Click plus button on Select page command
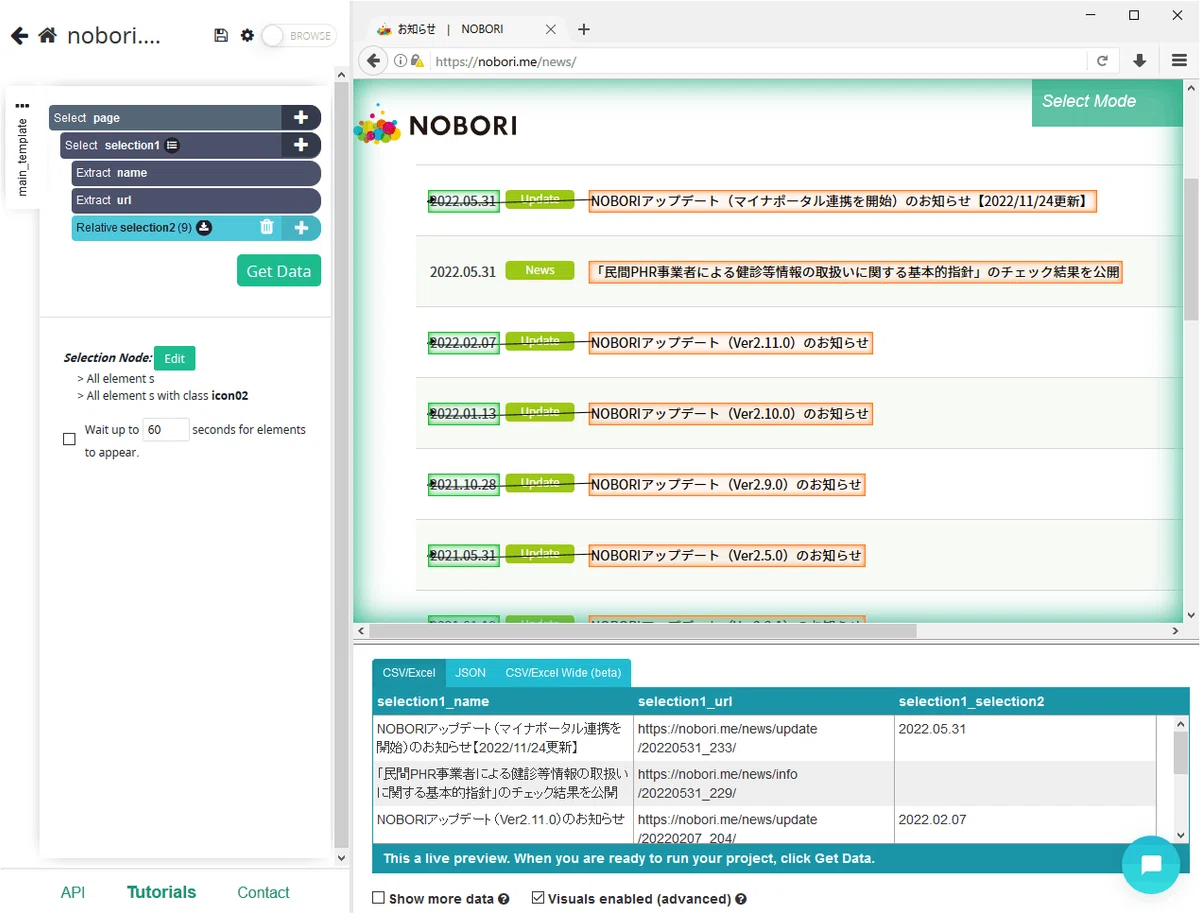1200x914 pixels. click(x=300, y=117)
